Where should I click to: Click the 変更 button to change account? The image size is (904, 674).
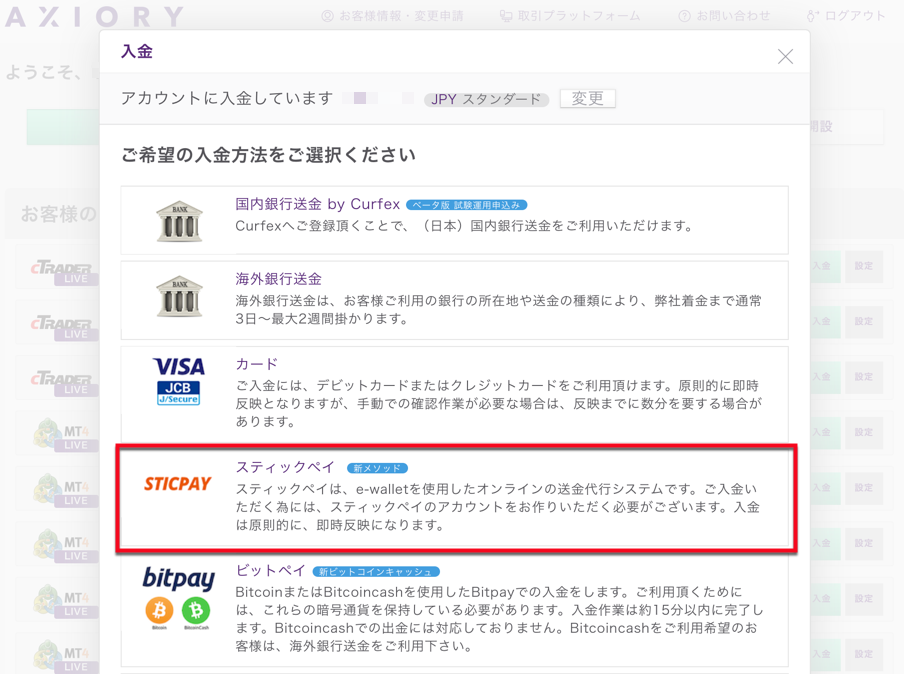[x=587, y=99]
